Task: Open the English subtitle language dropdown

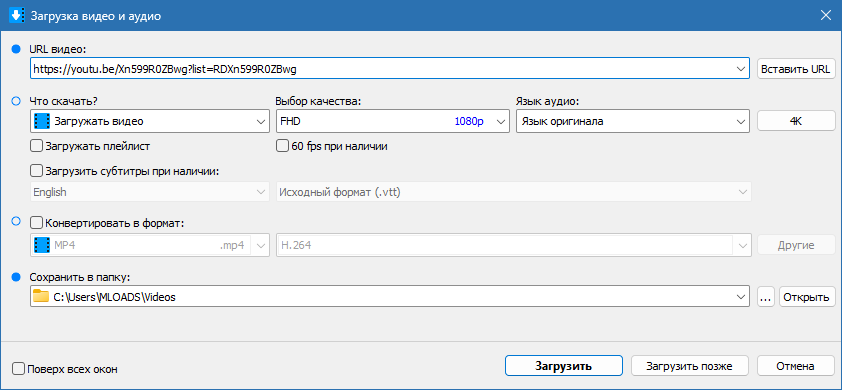Action: 149,192
